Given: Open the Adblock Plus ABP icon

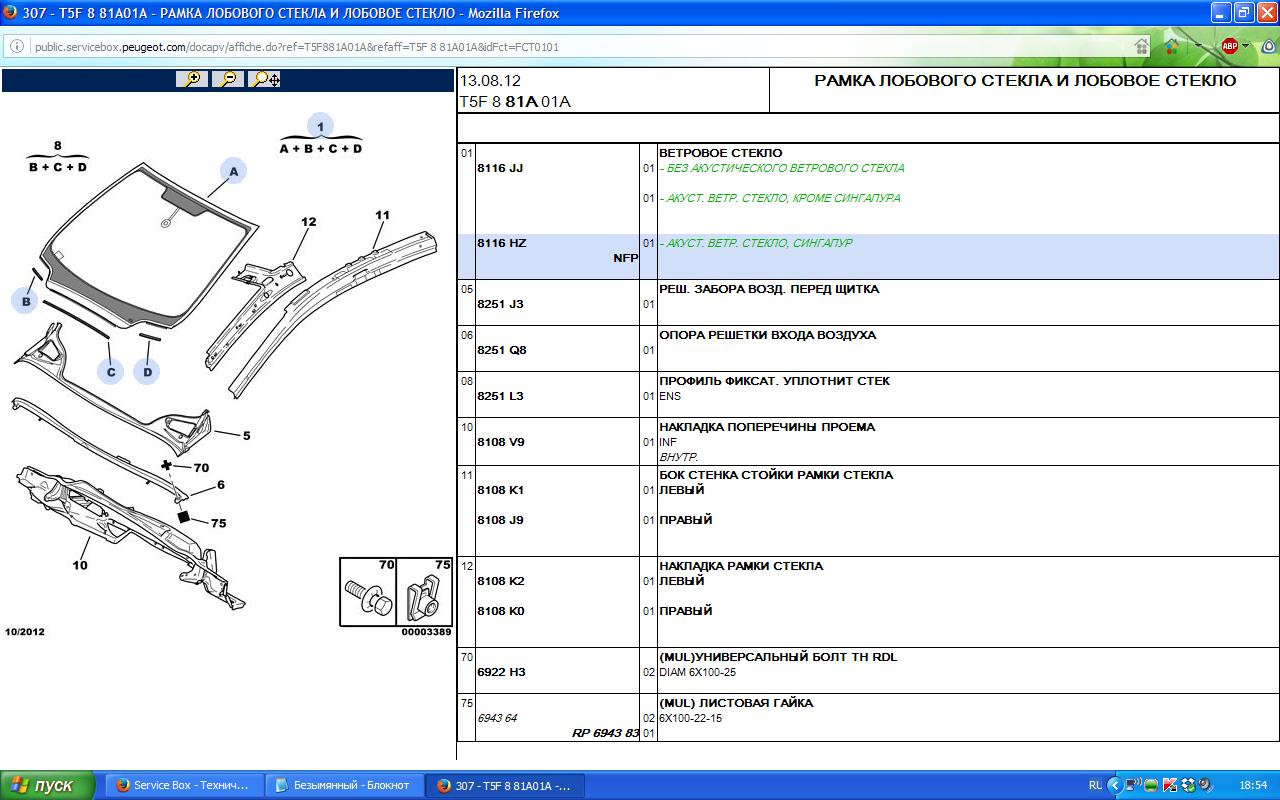Looking at the screenshot, I should [x=1229, y=46].
